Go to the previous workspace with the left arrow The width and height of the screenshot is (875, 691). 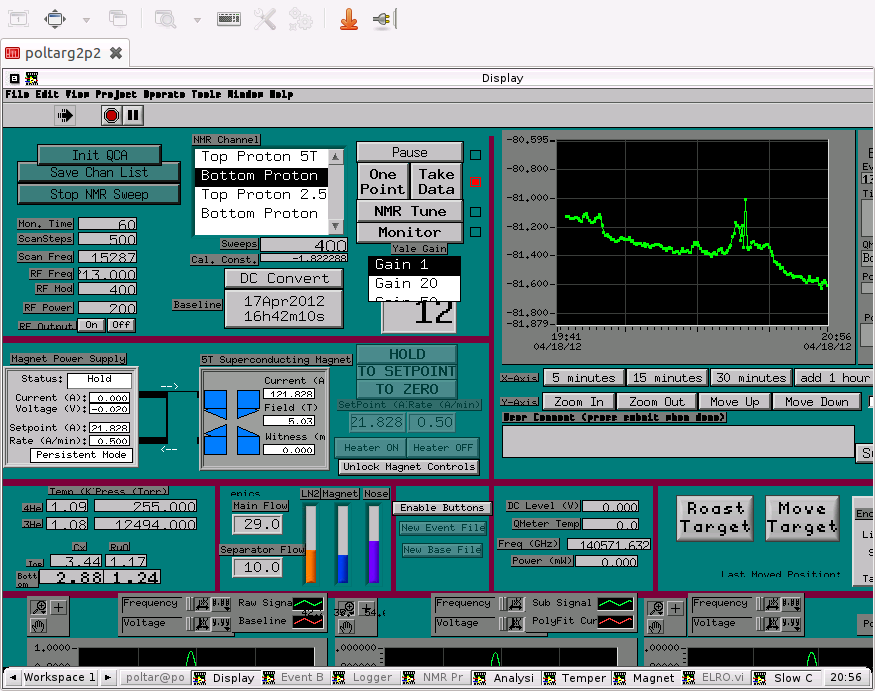(13, 678)
